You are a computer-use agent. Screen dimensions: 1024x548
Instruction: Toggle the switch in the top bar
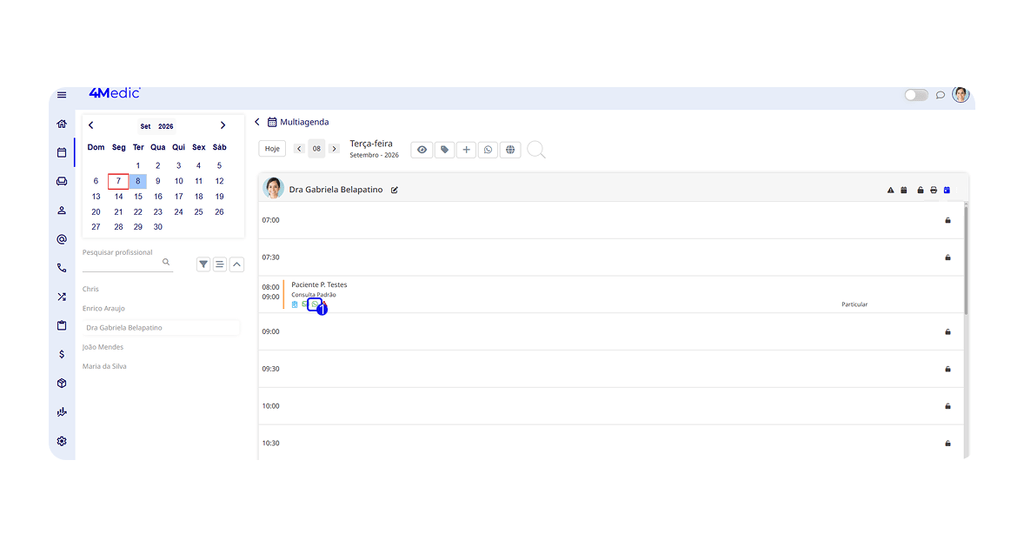(916, 95)
